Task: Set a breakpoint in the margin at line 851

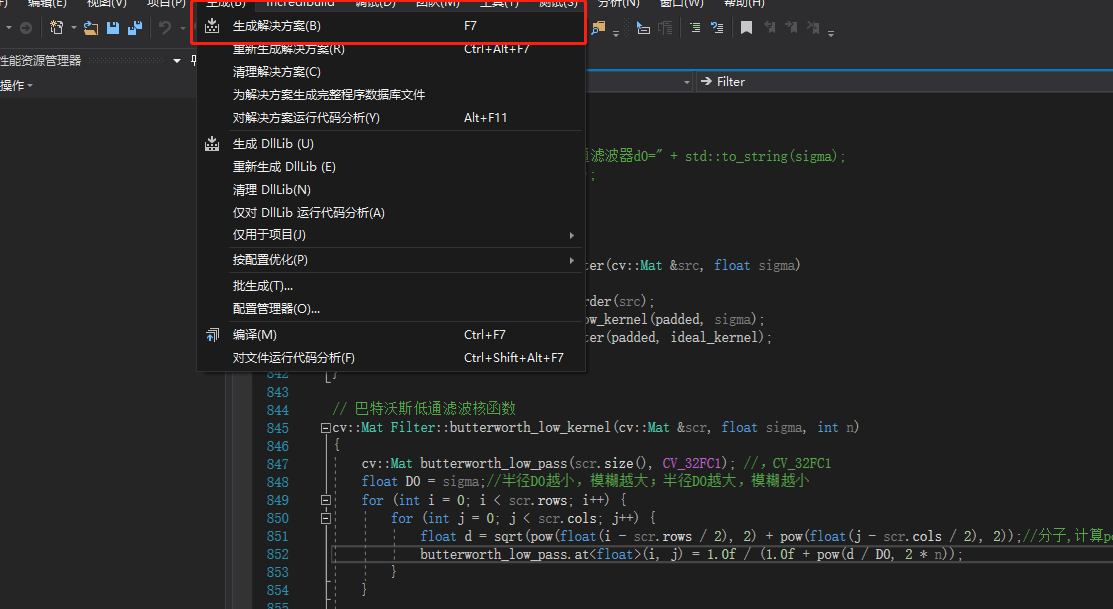Action: [243, 536]
